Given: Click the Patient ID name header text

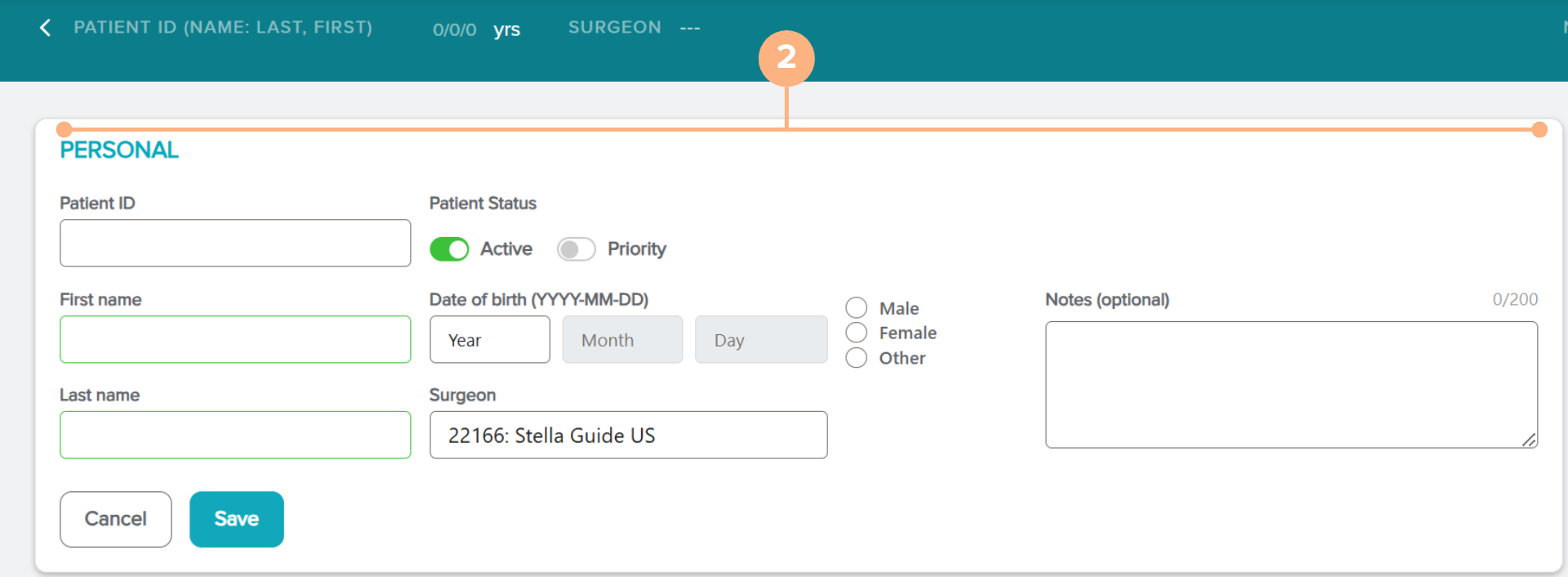Looking at the screenshot, I should point(223,28).
